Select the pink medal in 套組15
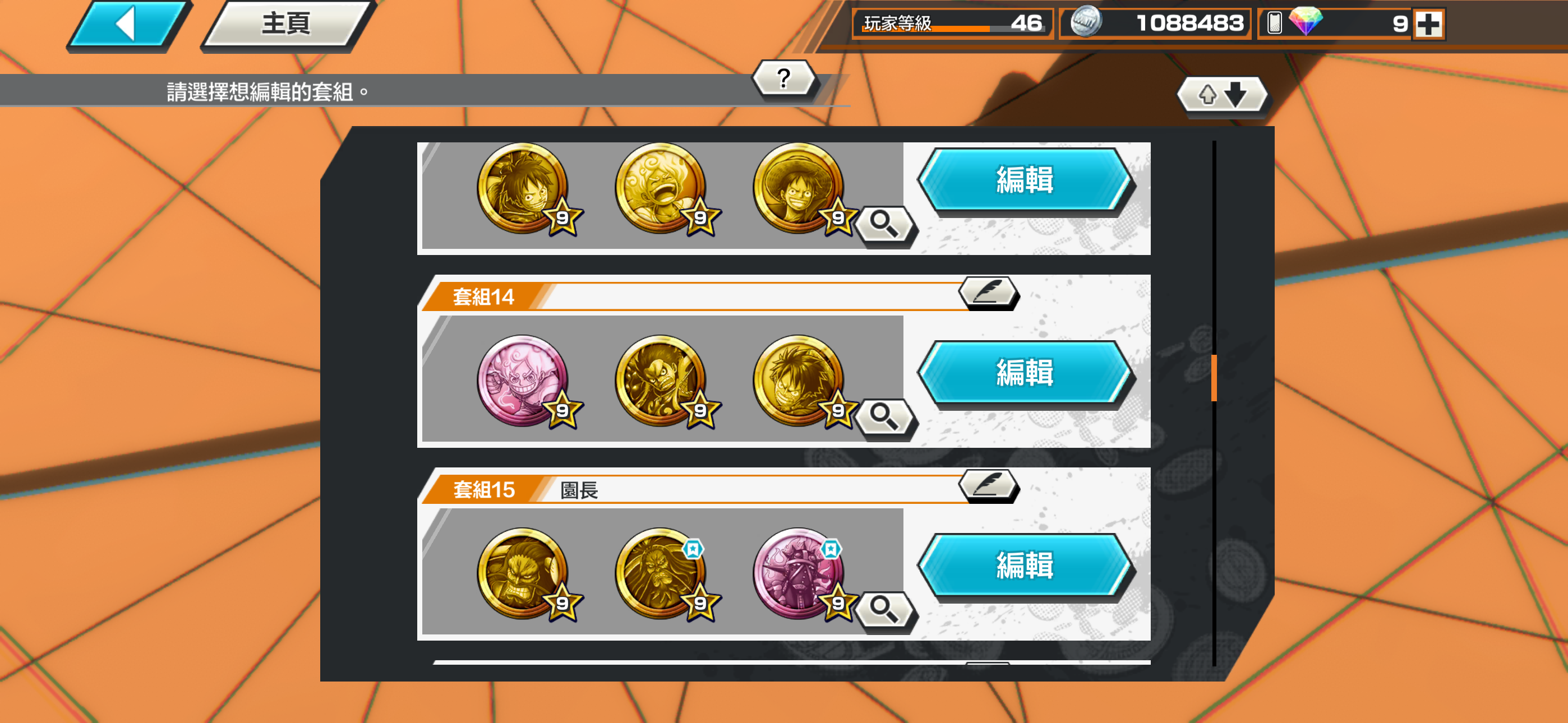 click(x=799, y=573)
